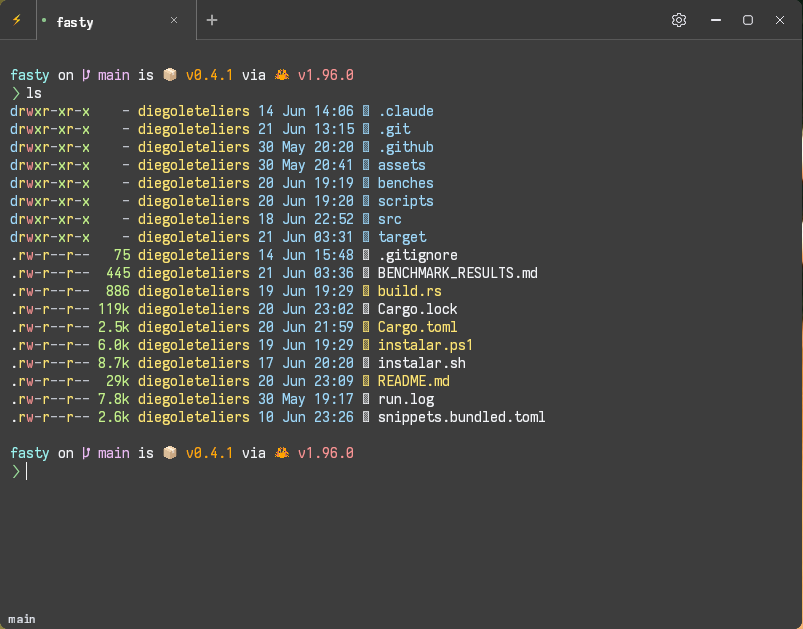The height and width of the screenshot is (629, 803).
Task: Click the file icon beside README.md
Action: (366, 381)
